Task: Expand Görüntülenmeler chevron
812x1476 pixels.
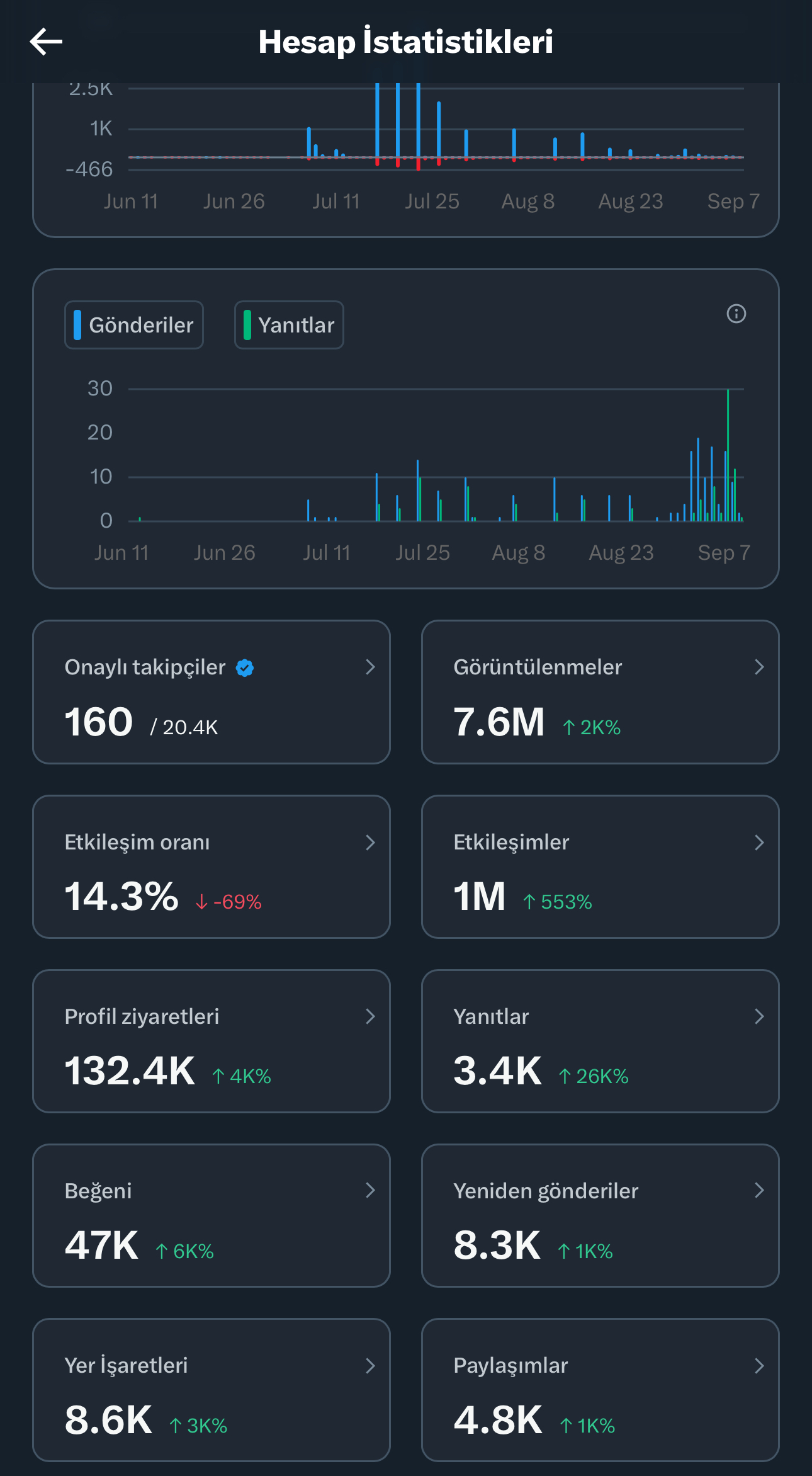Action: (759, 667)
